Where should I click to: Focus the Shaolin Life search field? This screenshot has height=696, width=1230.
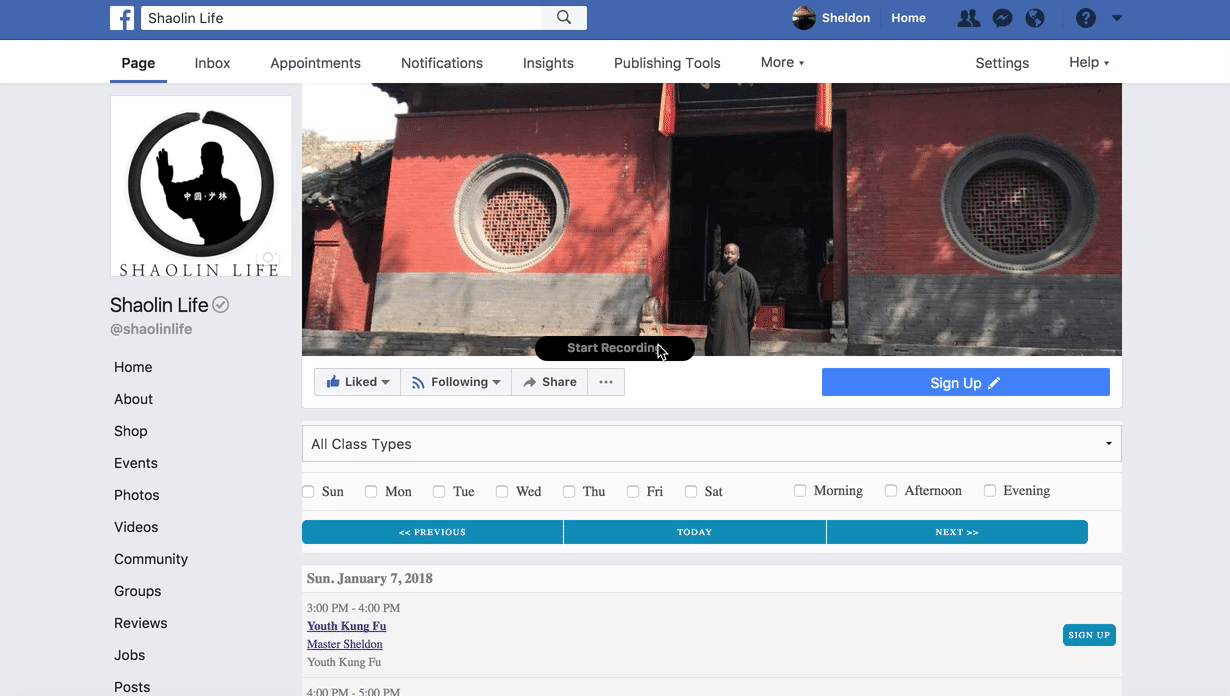click(x=340, y=18)
